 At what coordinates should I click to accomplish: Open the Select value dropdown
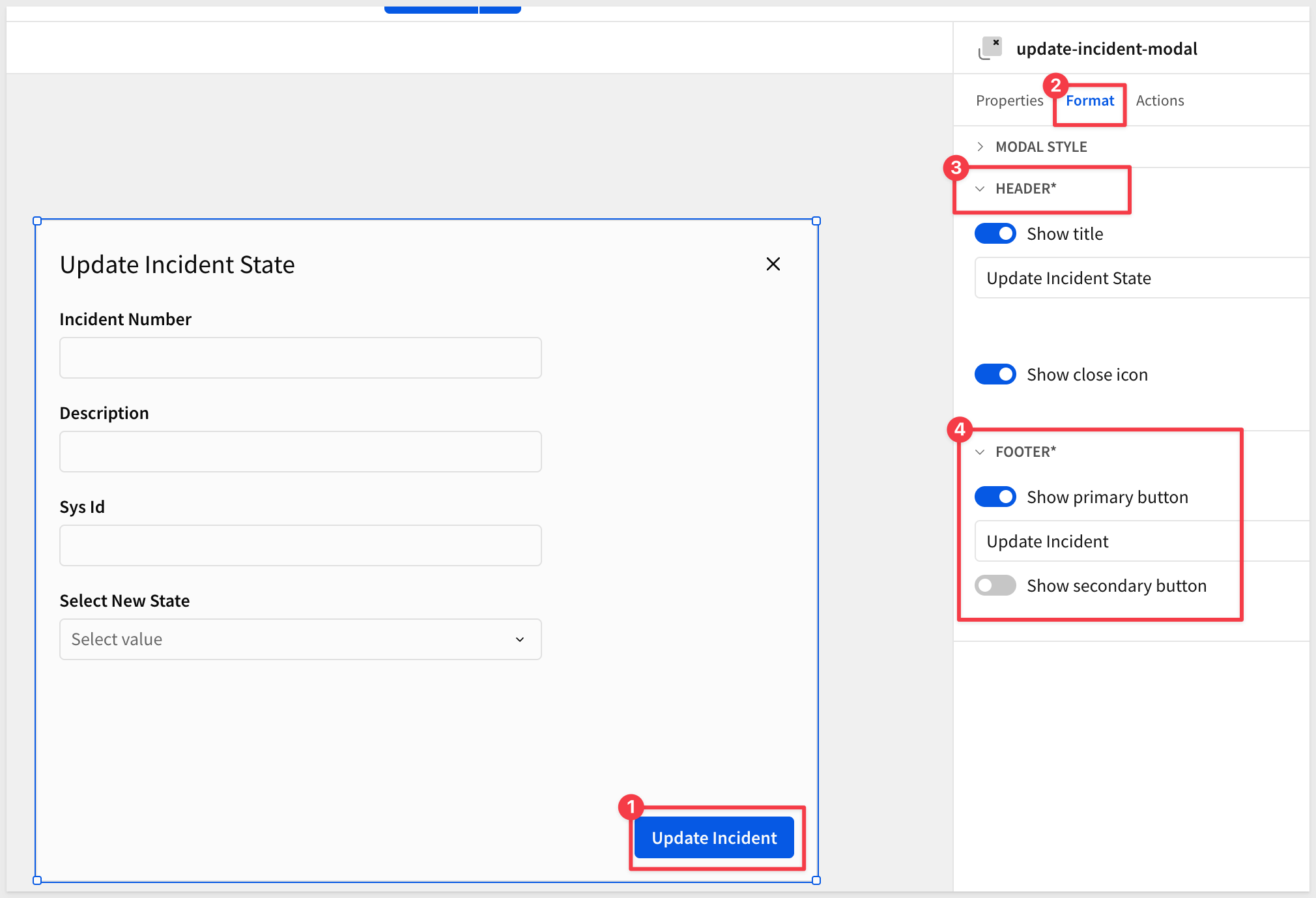300,639
